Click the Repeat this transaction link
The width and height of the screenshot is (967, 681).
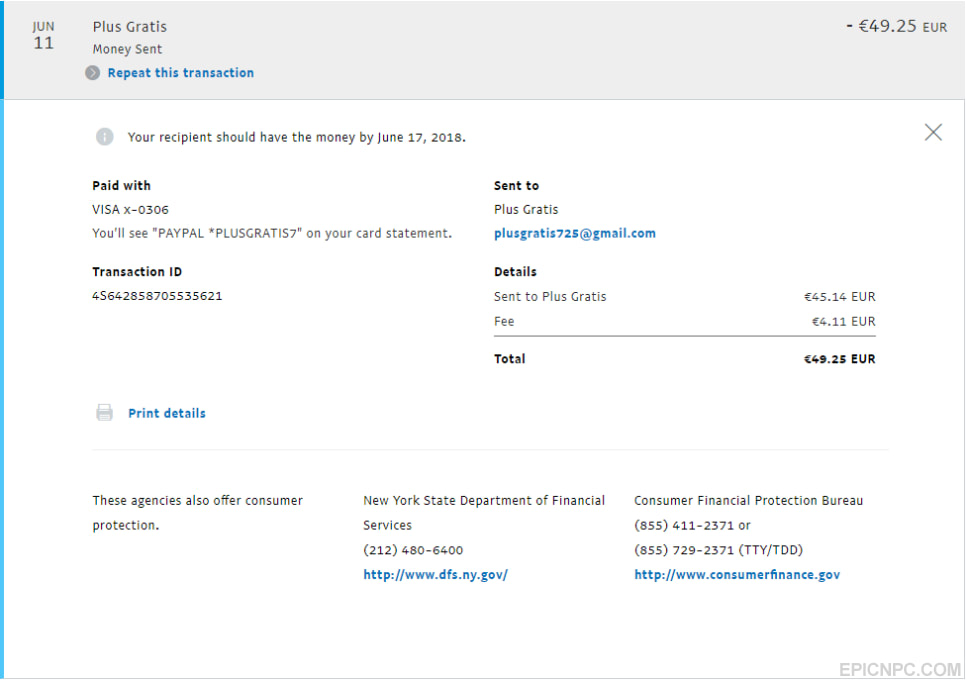point(181,73)
